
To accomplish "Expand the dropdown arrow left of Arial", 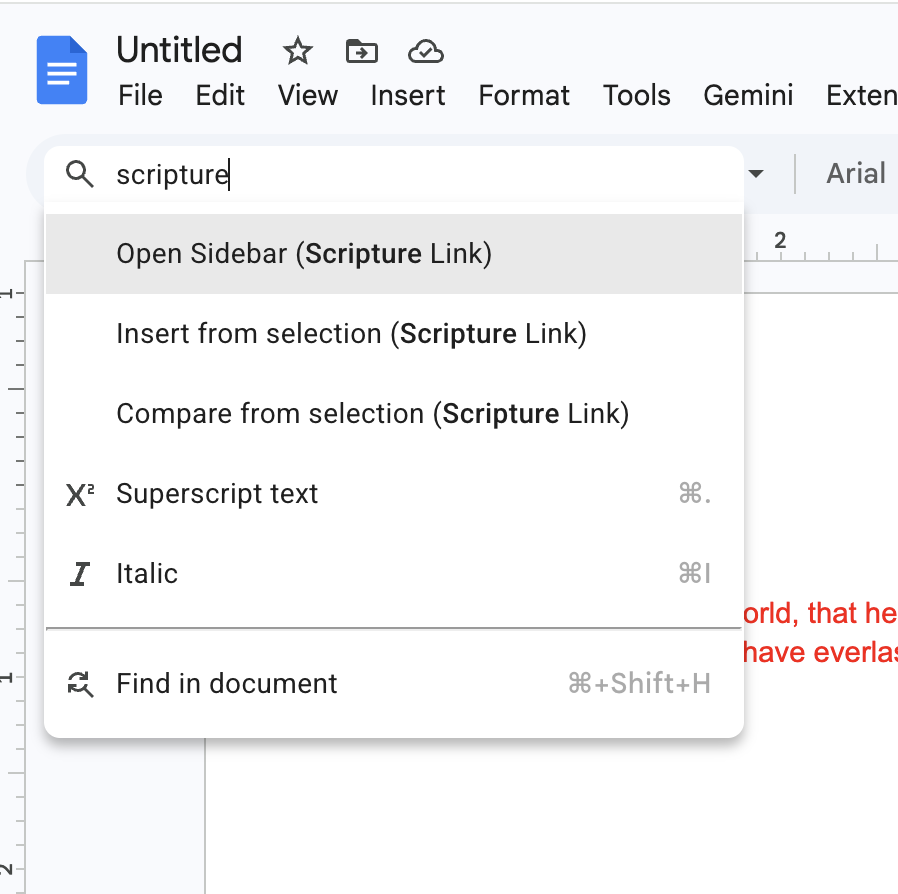I will (x=756, y=174).
